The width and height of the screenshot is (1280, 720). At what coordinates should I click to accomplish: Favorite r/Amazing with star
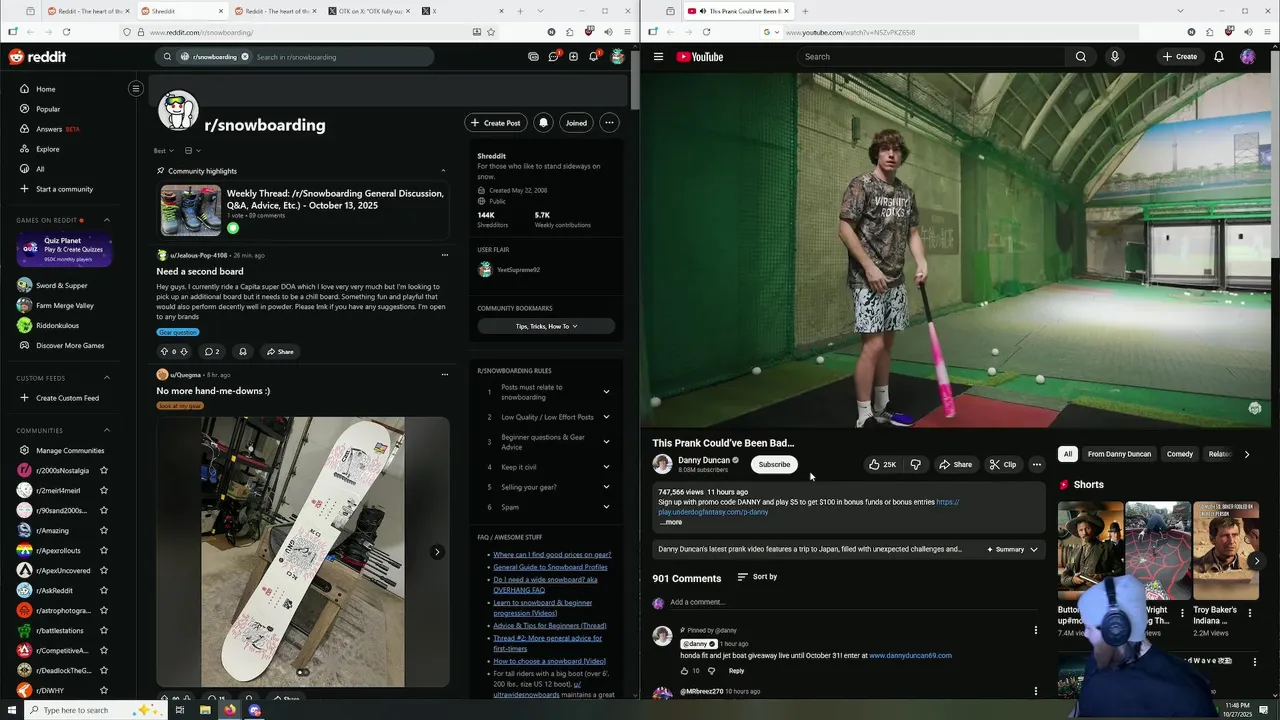coord(104,531)
